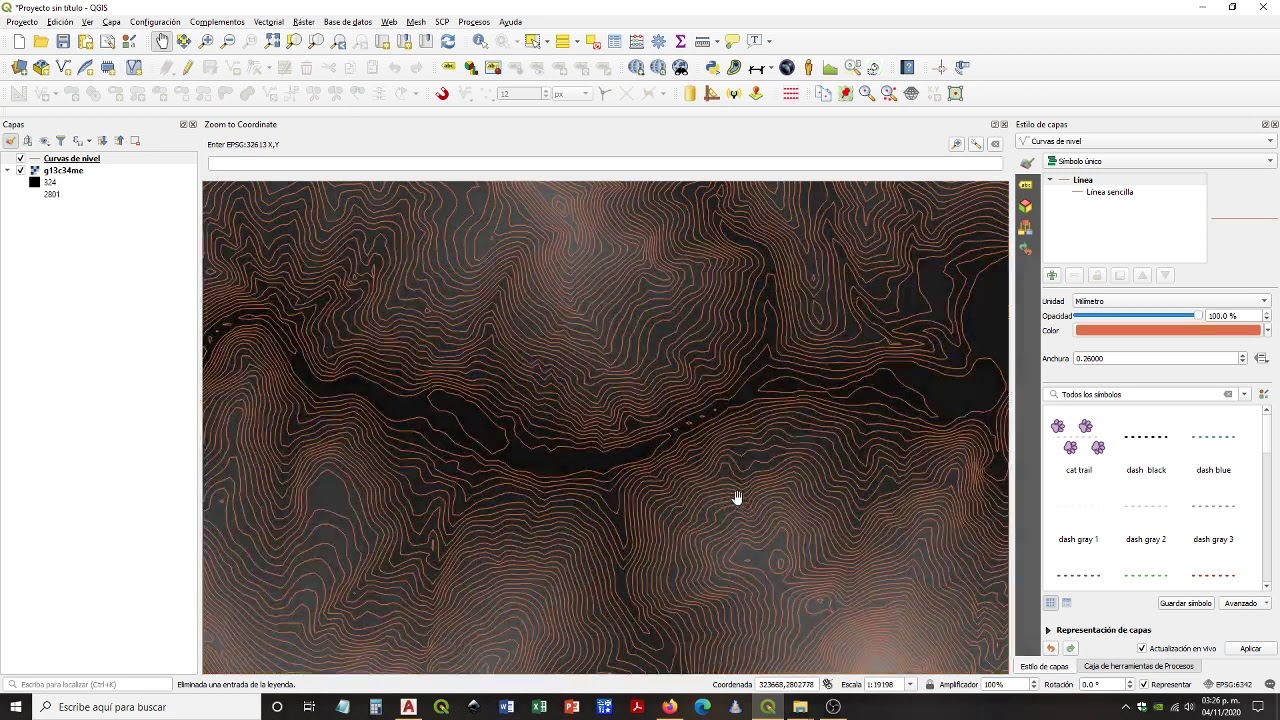This screenshot has width=1280, height=720.
Task: Click the locator search box
Action: tap(88, 684)
